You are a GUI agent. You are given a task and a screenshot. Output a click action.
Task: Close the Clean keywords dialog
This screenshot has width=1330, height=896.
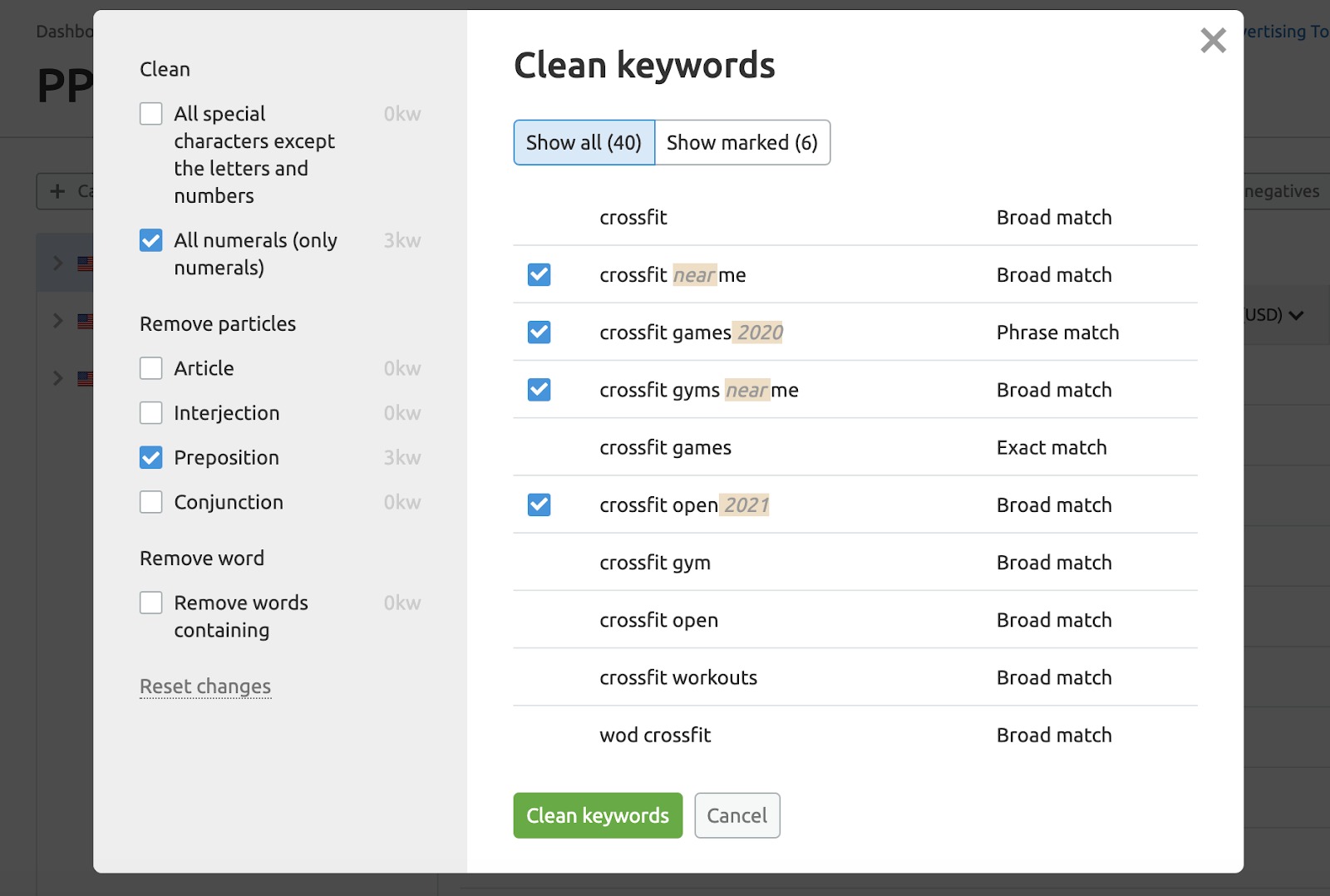[1213, 40]
